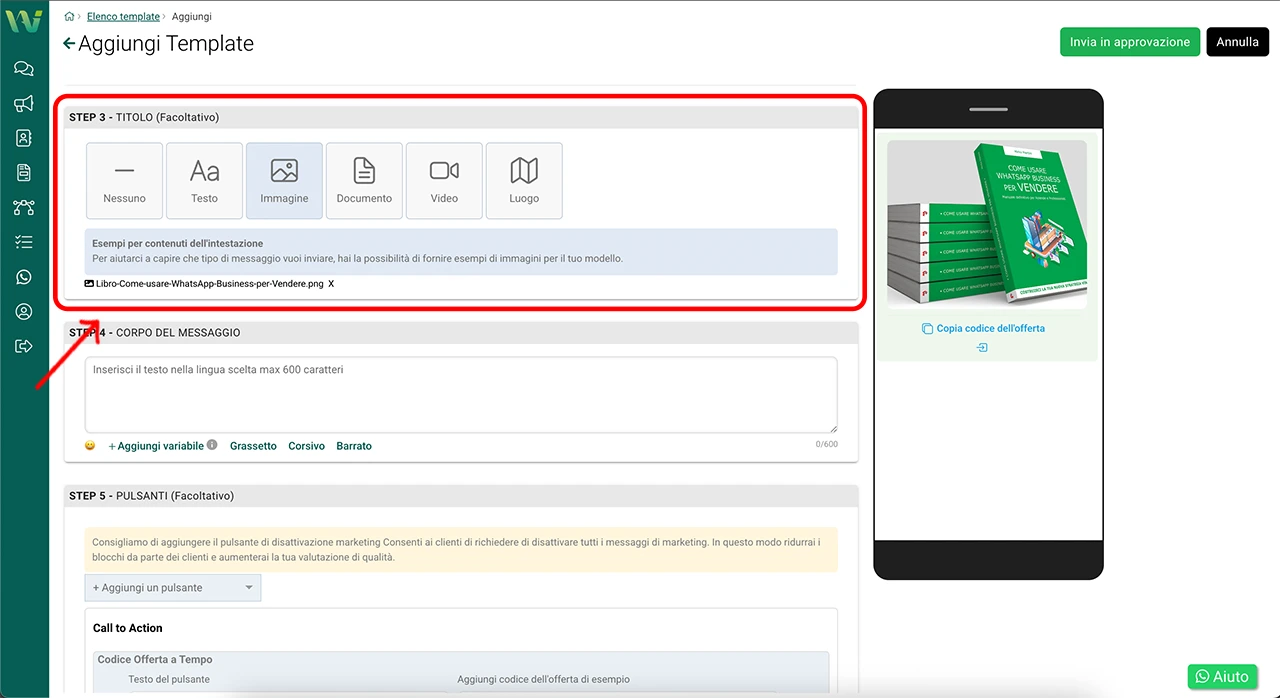Viewport: 1280px width, 698px height.
Task: Open Elenco template breadcrumb link
Action: [123, 17]
